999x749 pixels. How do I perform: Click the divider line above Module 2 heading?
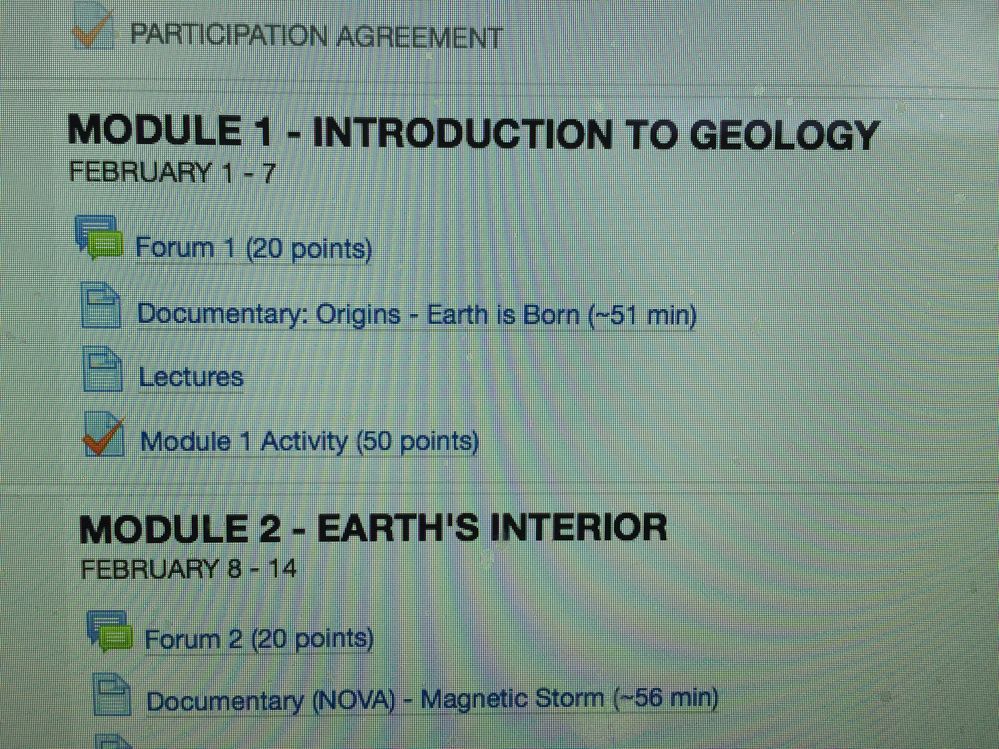click(x=500, y=491)
